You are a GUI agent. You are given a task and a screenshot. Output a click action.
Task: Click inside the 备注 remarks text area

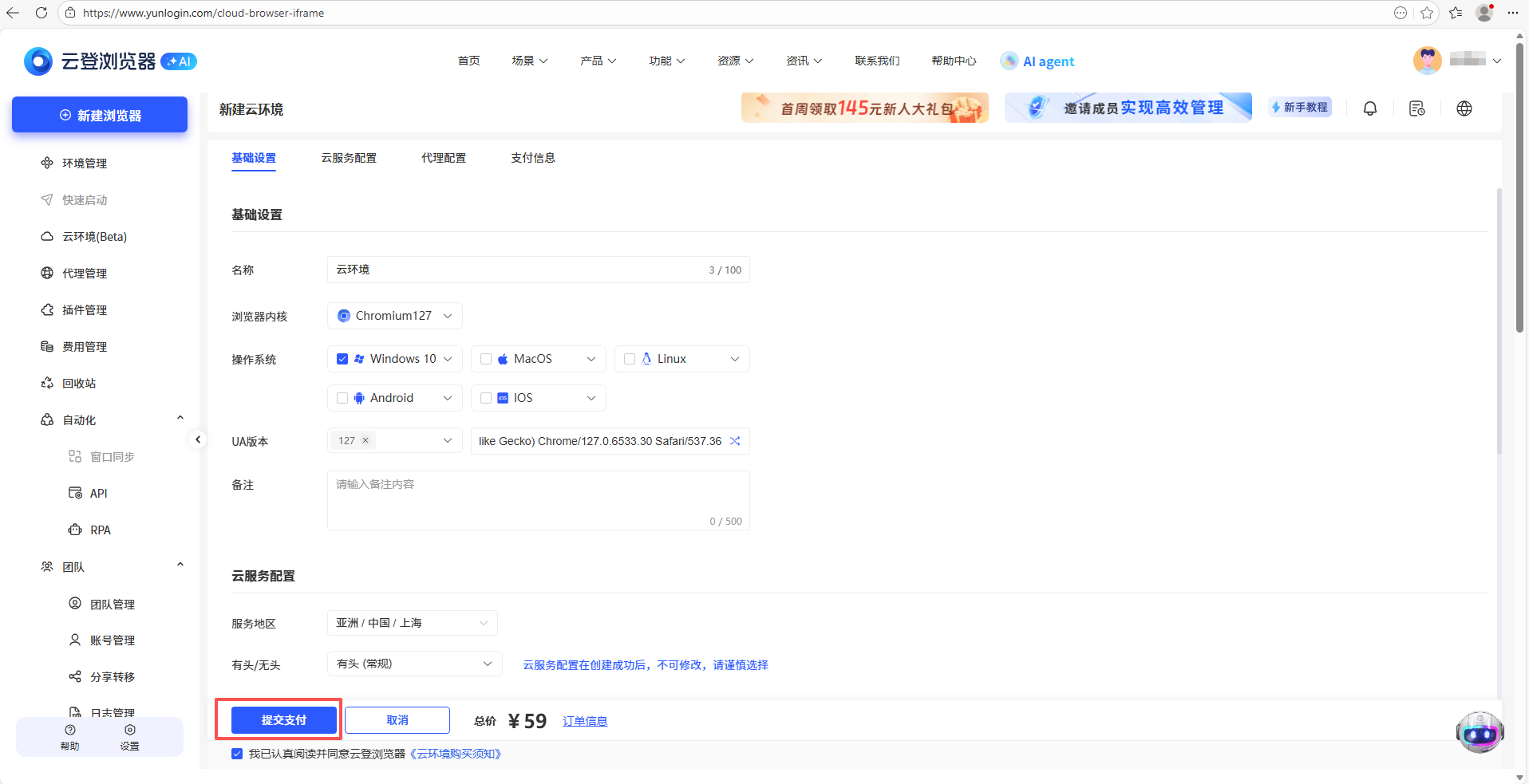539,500
